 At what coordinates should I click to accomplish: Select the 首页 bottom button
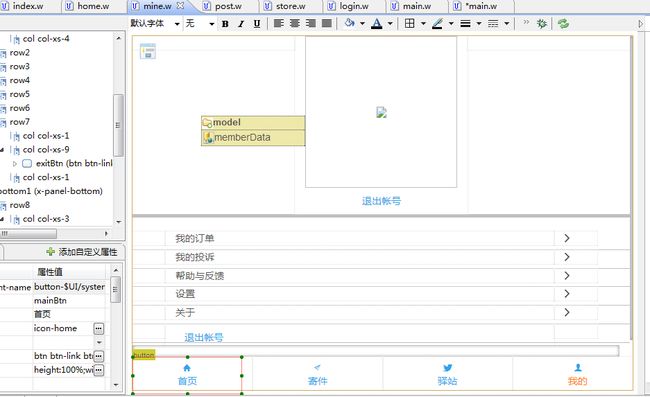pos(187,375)
